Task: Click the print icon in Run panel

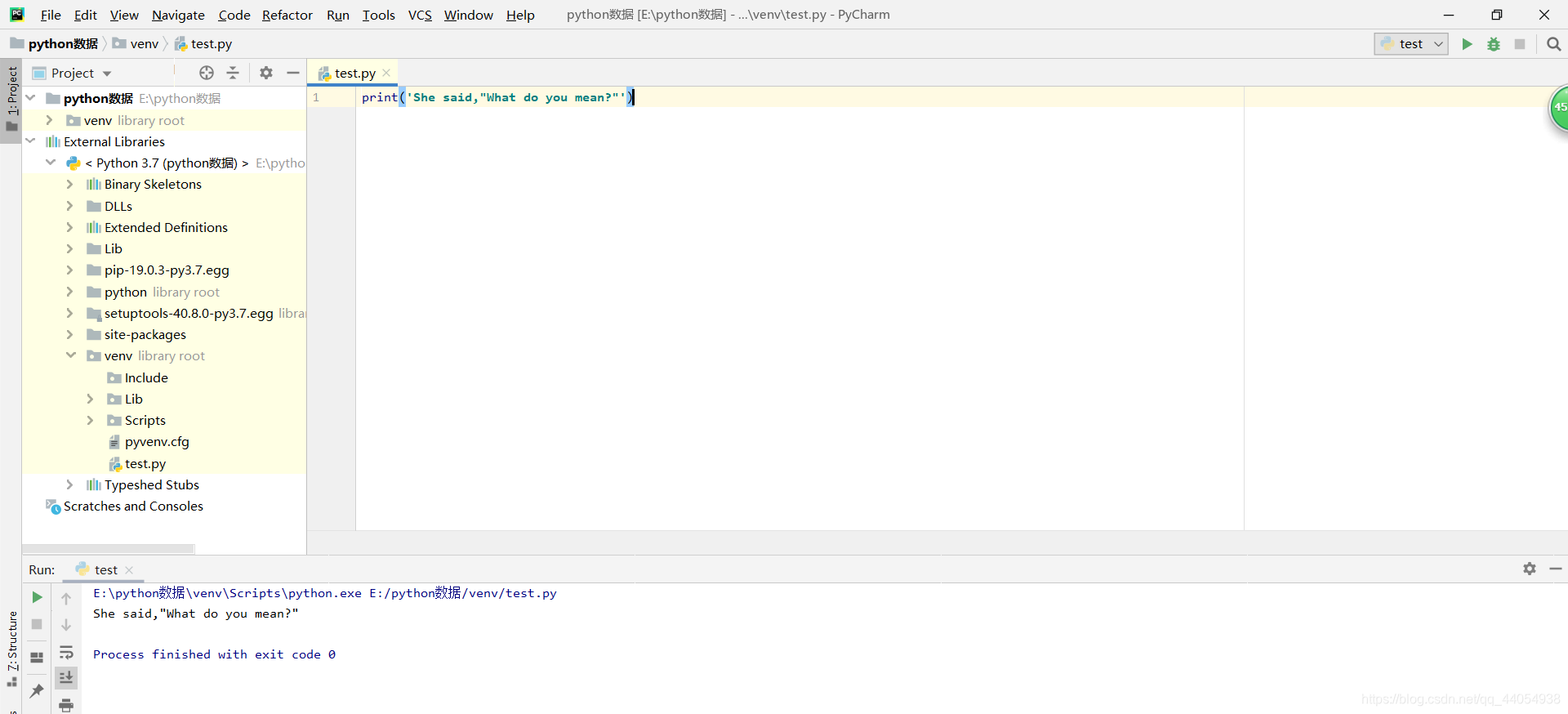Action: coord(66,704)
